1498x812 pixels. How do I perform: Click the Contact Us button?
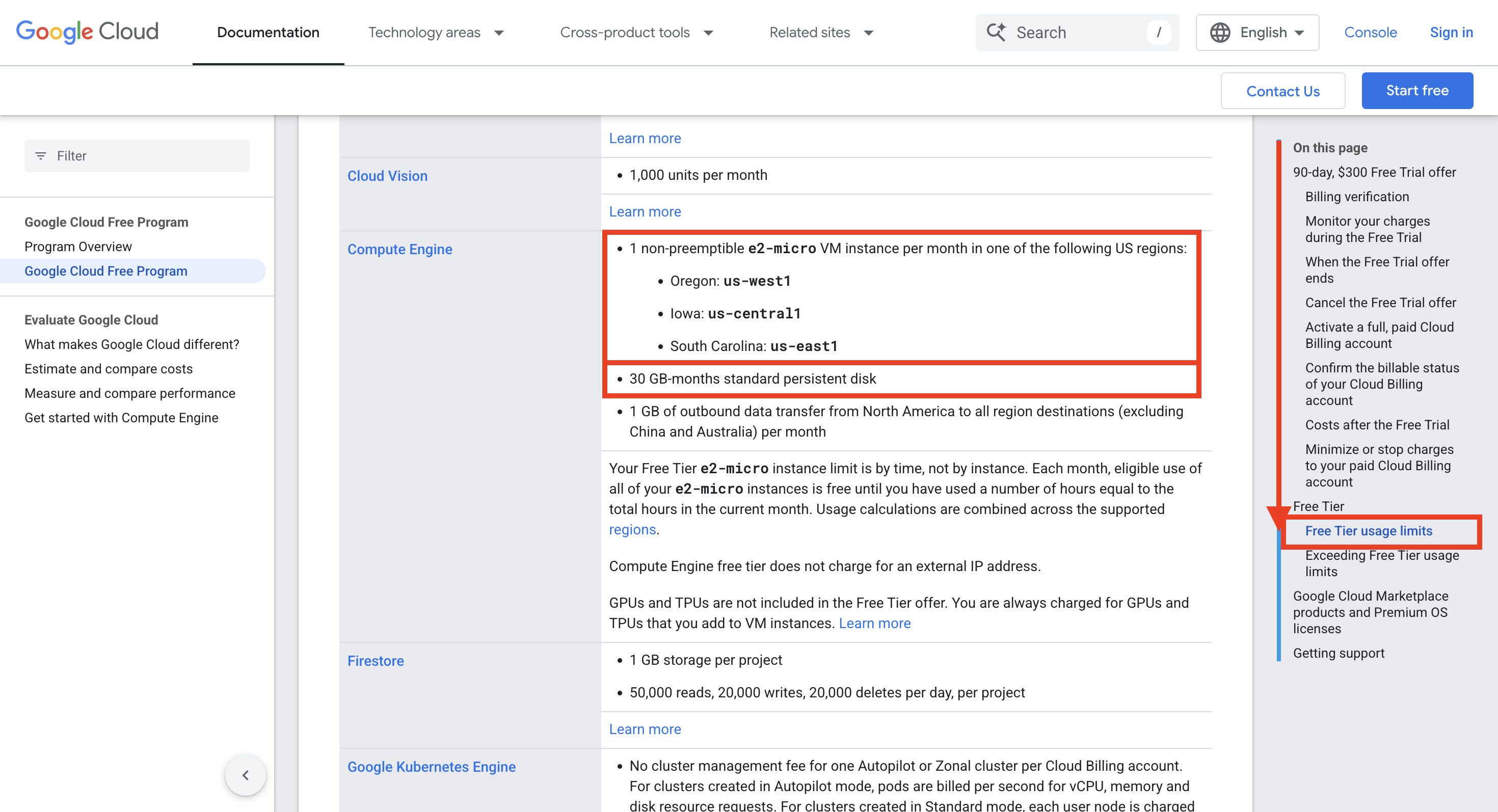pyautogui.click(x=1282, y=91)
